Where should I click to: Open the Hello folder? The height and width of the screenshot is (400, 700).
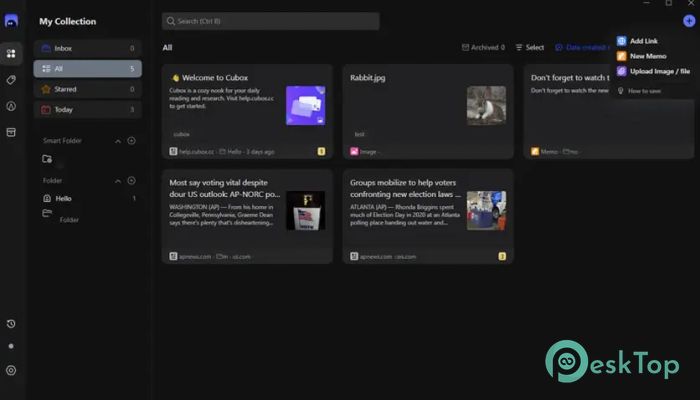point(89,198)
